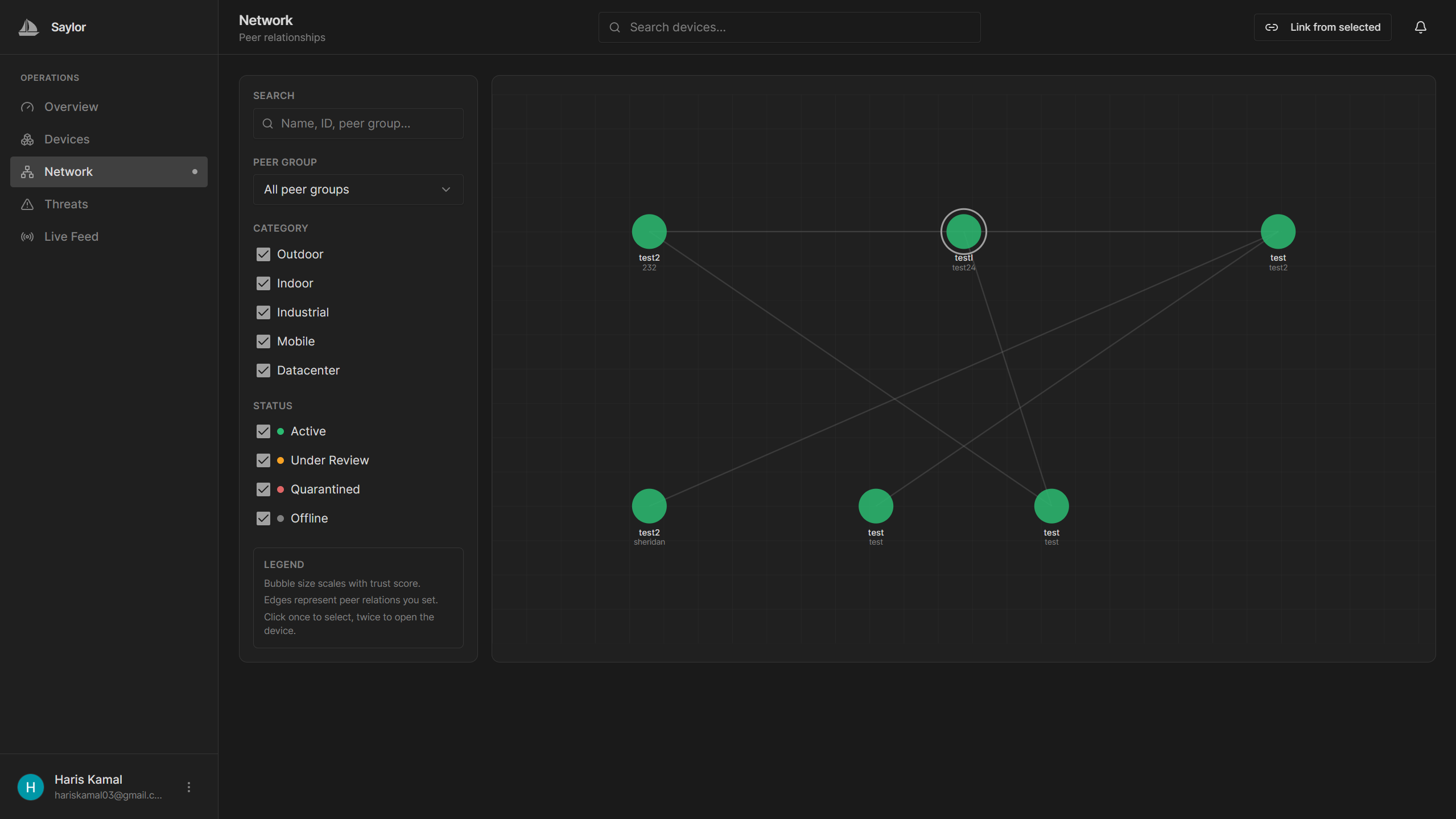Click the Saylor sailboat logo icon

(28, 27)
